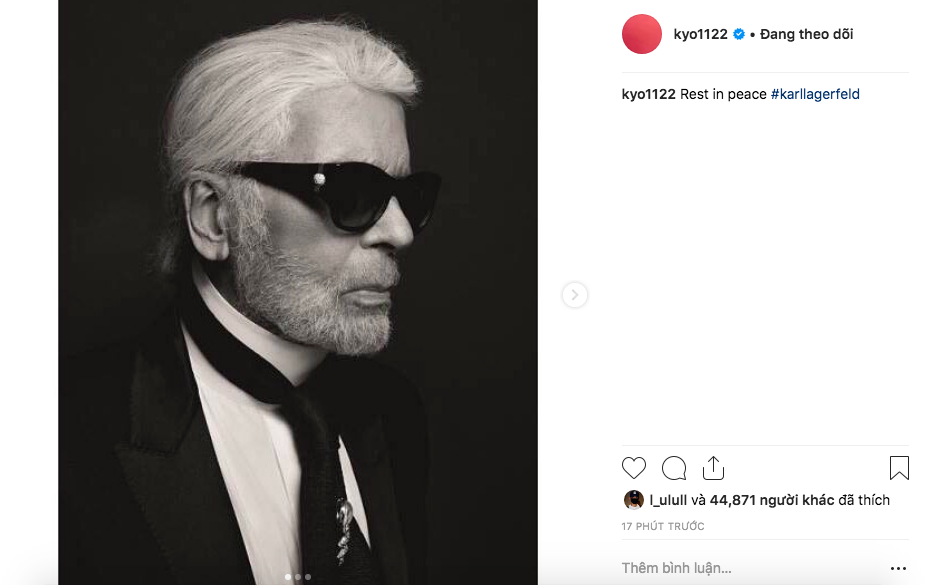Viewport: 933px width, 585px height.
Task: Save the post with the bookmark icon
Action: coord(899,468)
